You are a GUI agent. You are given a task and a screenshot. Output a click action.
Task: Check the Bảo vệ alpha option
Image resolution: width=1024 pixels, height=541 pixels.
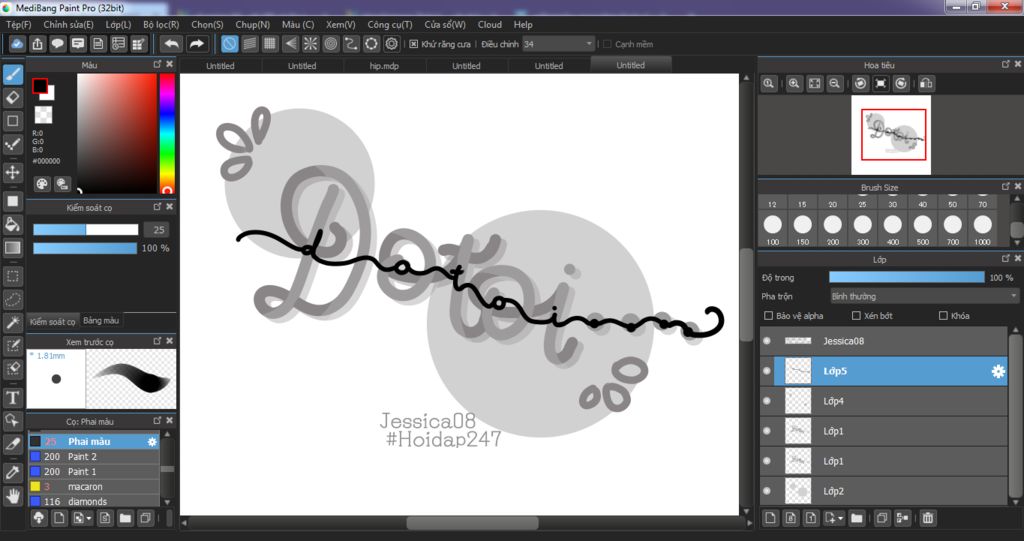point(769,316)
